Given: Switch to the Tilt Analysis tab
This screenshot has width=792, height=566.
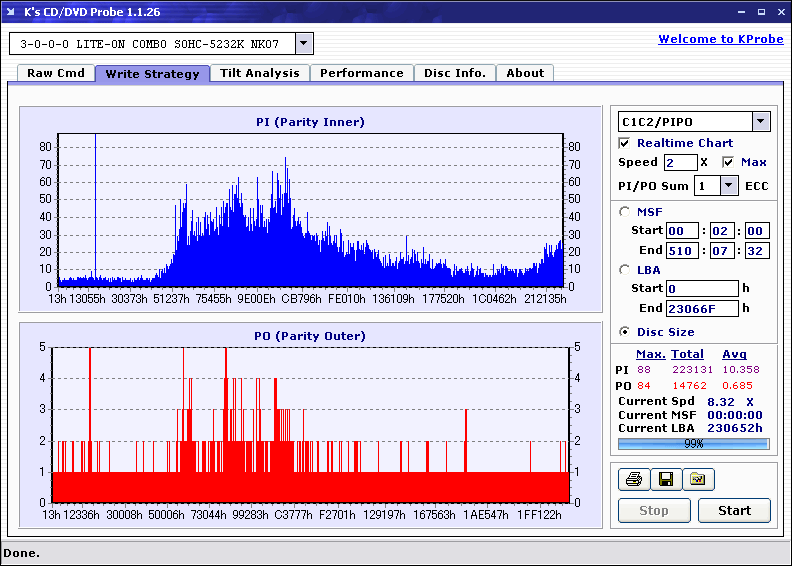Looking at the screenshot, I should (x=260, y=73).
